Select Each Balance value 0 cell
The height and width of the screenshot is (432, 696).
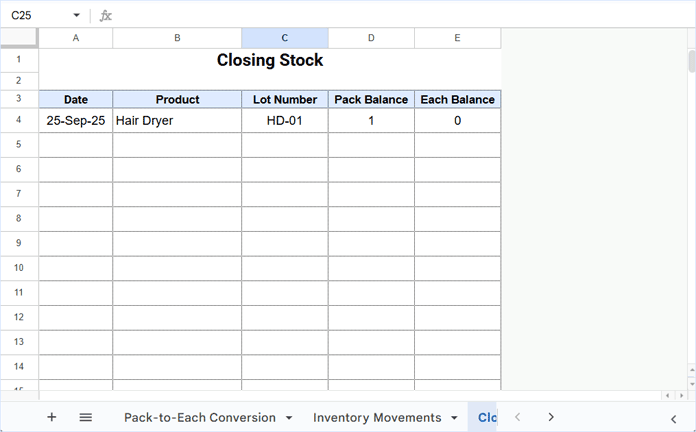457,120
